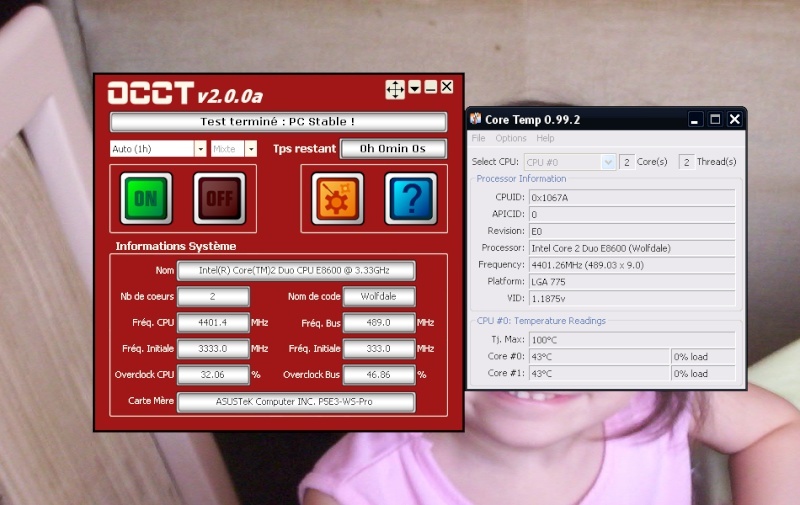Click Fréq. Bus value 489.0
Viewport: 800px width, 505px height.
(x=379, y=323)
